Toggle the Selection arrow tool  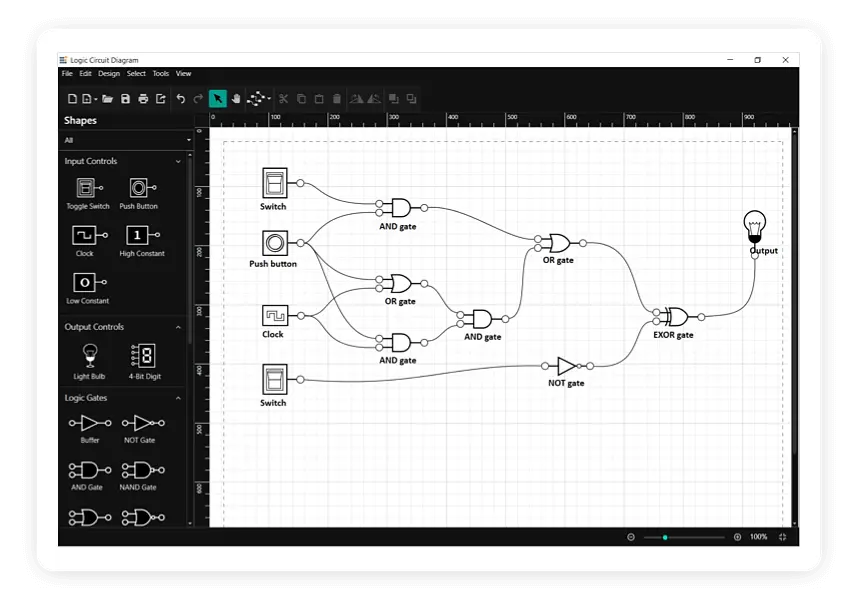[x=217, y=99]
